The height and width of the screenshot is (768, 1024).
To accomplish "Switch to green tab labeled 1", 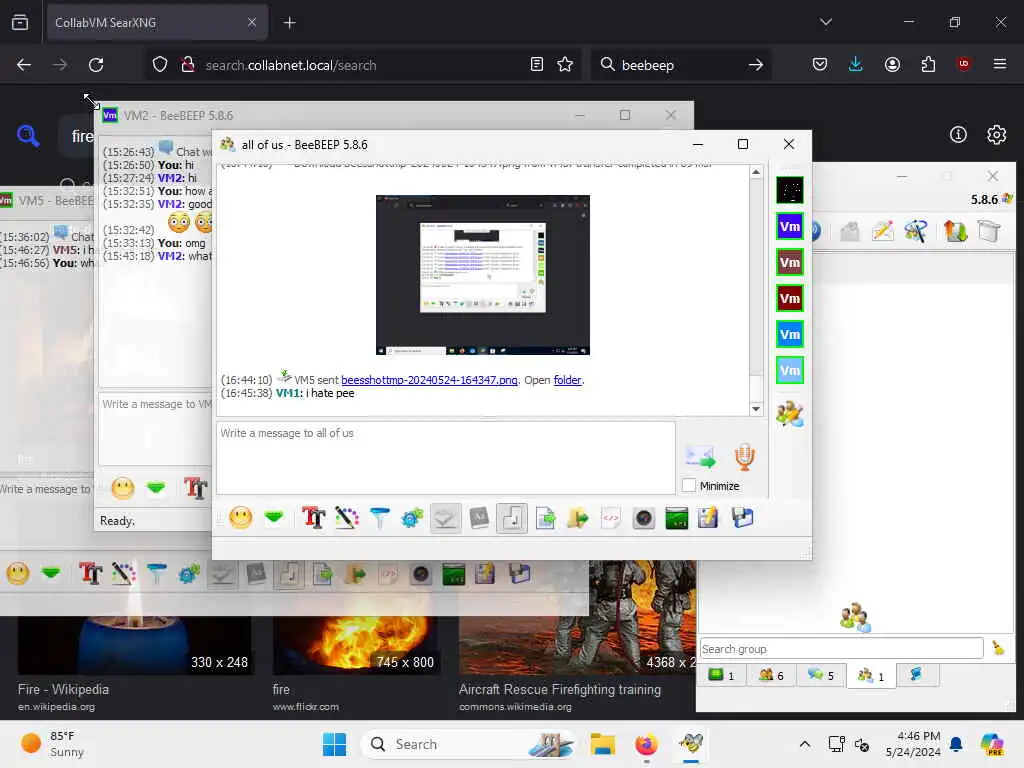I will 722,675.
